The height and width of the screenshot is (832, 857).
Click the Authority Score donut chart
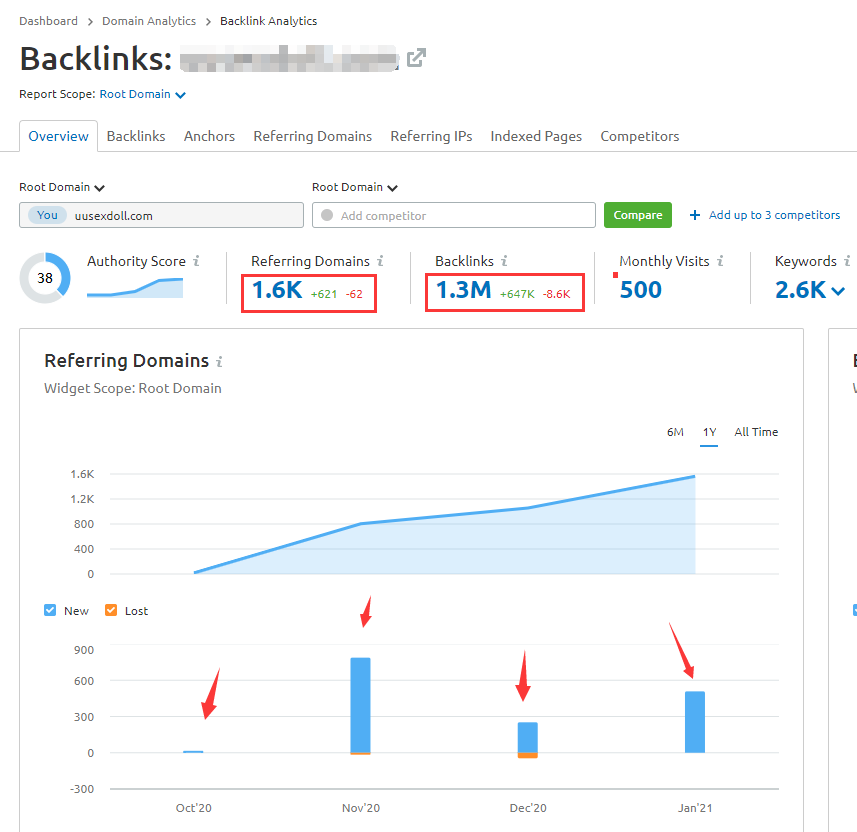click(x=45, y=279)
